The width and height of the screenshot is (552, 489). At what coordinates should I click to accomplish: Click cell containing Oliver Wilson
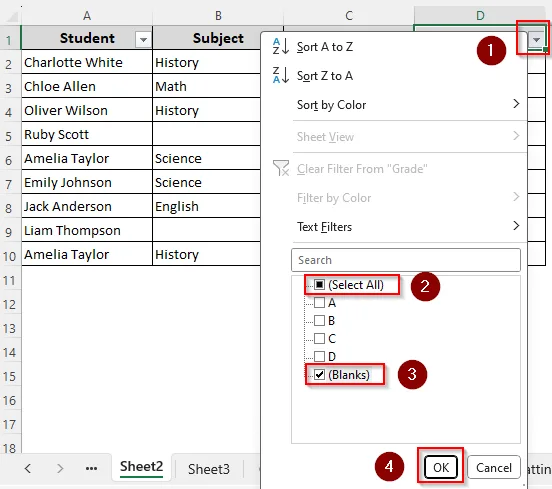(x=87, y=110)
